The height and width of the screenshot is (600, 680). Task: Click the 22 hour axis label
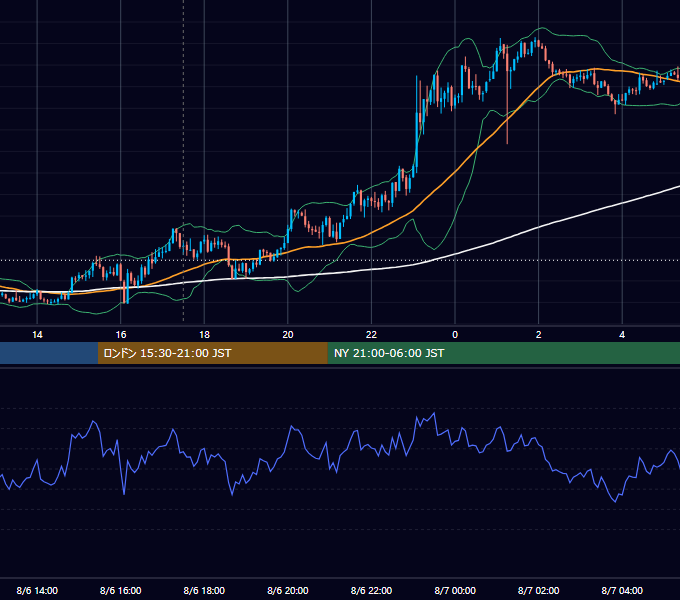371,335
